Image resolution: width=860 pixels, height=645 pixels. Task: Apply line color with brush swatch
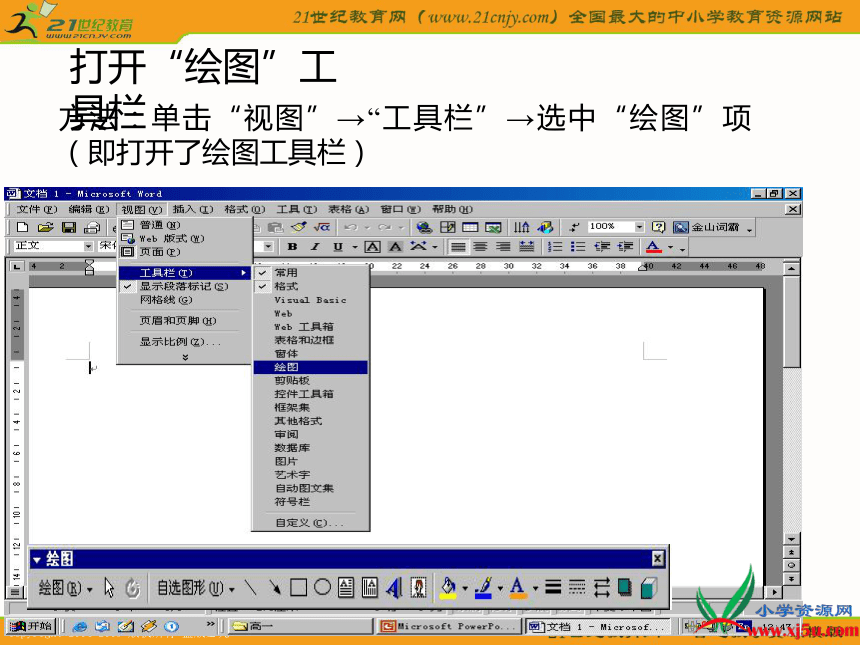pos(483,588)
